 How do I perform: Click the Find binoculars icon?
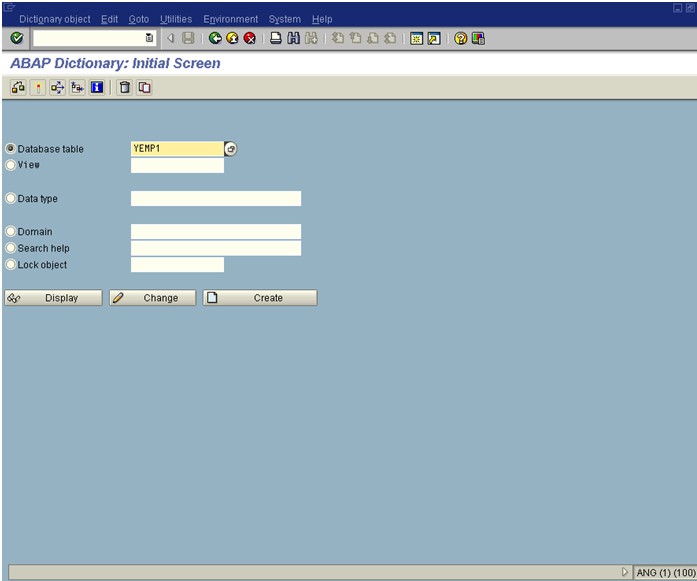pos(293,38)
